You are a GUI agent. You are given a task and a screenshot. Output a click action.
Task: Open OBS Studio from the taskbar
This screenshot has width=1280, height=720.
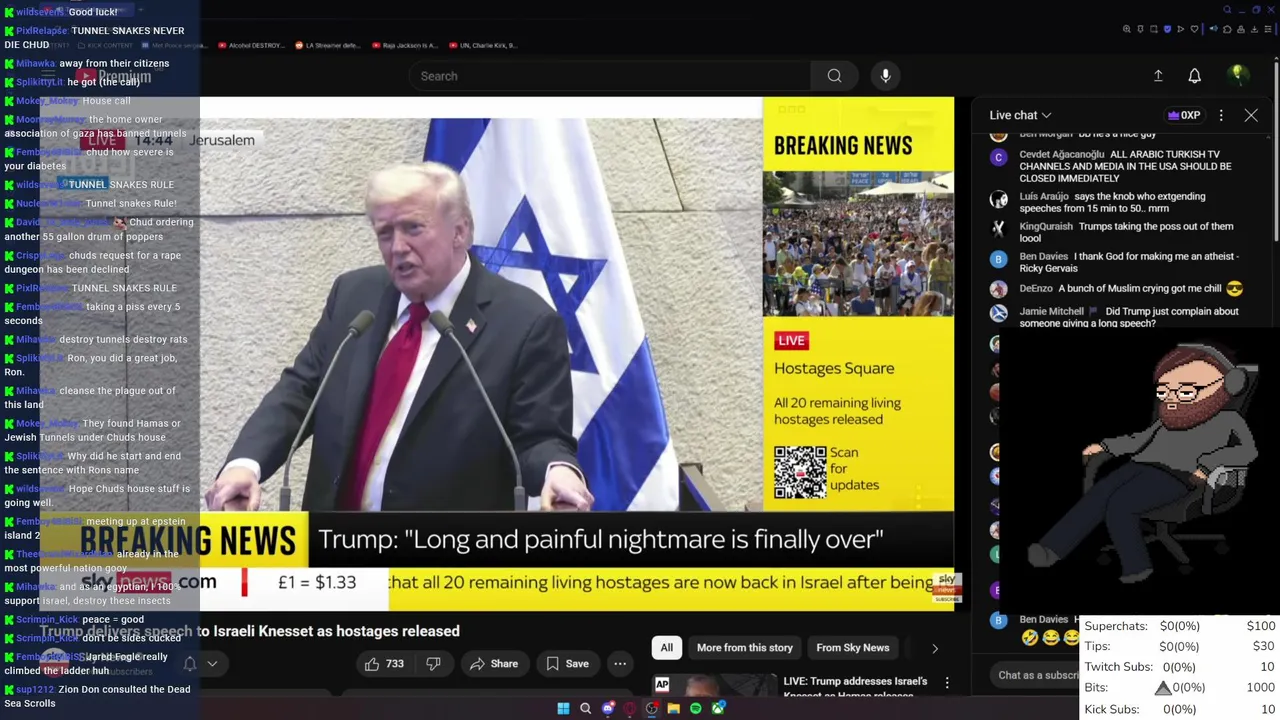click(652, 708)
